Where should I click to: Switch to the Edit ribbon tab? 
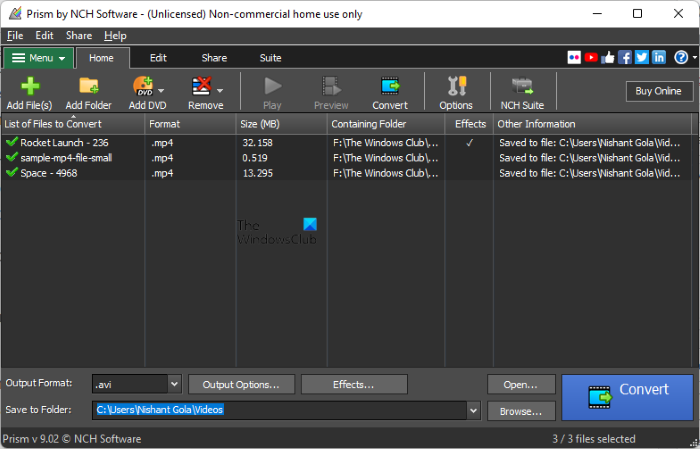(158, 58)
